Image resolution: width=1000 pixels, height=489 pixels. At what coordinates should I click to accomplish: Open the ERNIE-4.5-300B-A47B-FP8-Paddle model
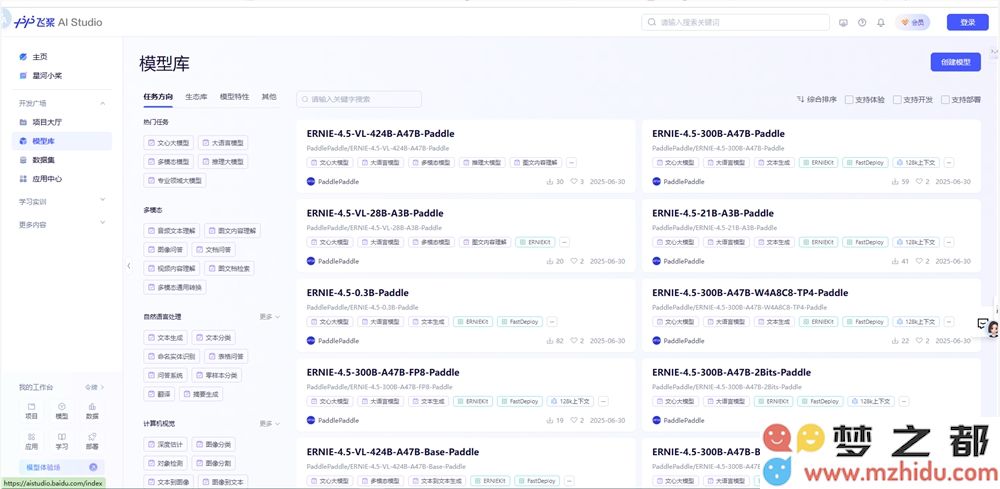(x=383, y=373)
